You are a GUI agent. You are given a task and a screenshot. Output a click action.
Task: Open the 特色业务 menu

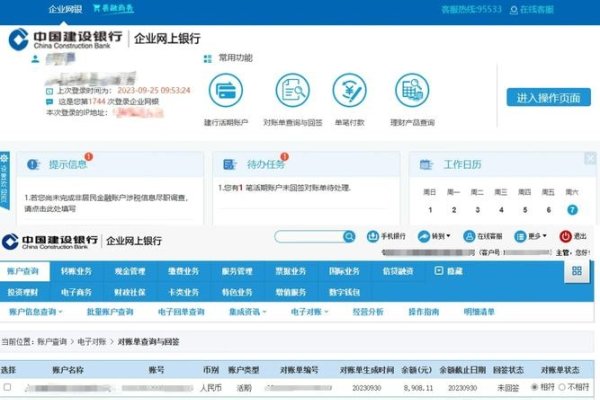(x=237, y=292)
